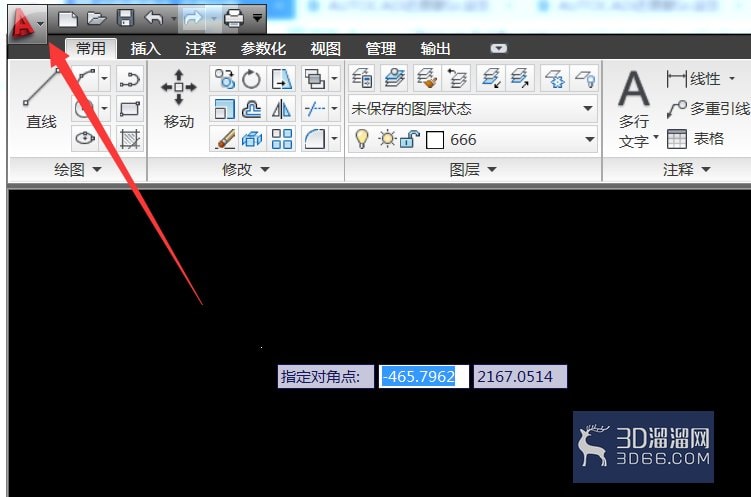The image size is (751, 497).
Task: Click the Layer Freeze icon
Action: click(554, 78)
